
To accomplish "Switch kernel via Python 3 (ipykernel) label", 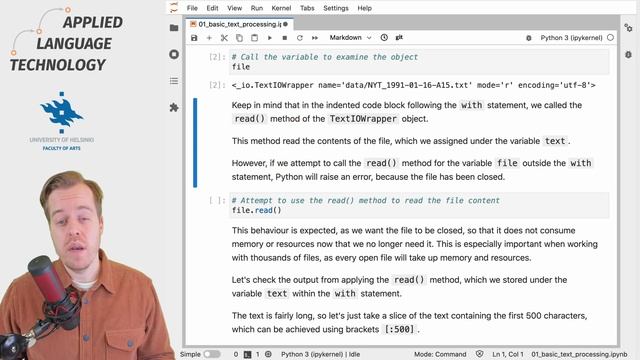I will click(x=571, y=38).
